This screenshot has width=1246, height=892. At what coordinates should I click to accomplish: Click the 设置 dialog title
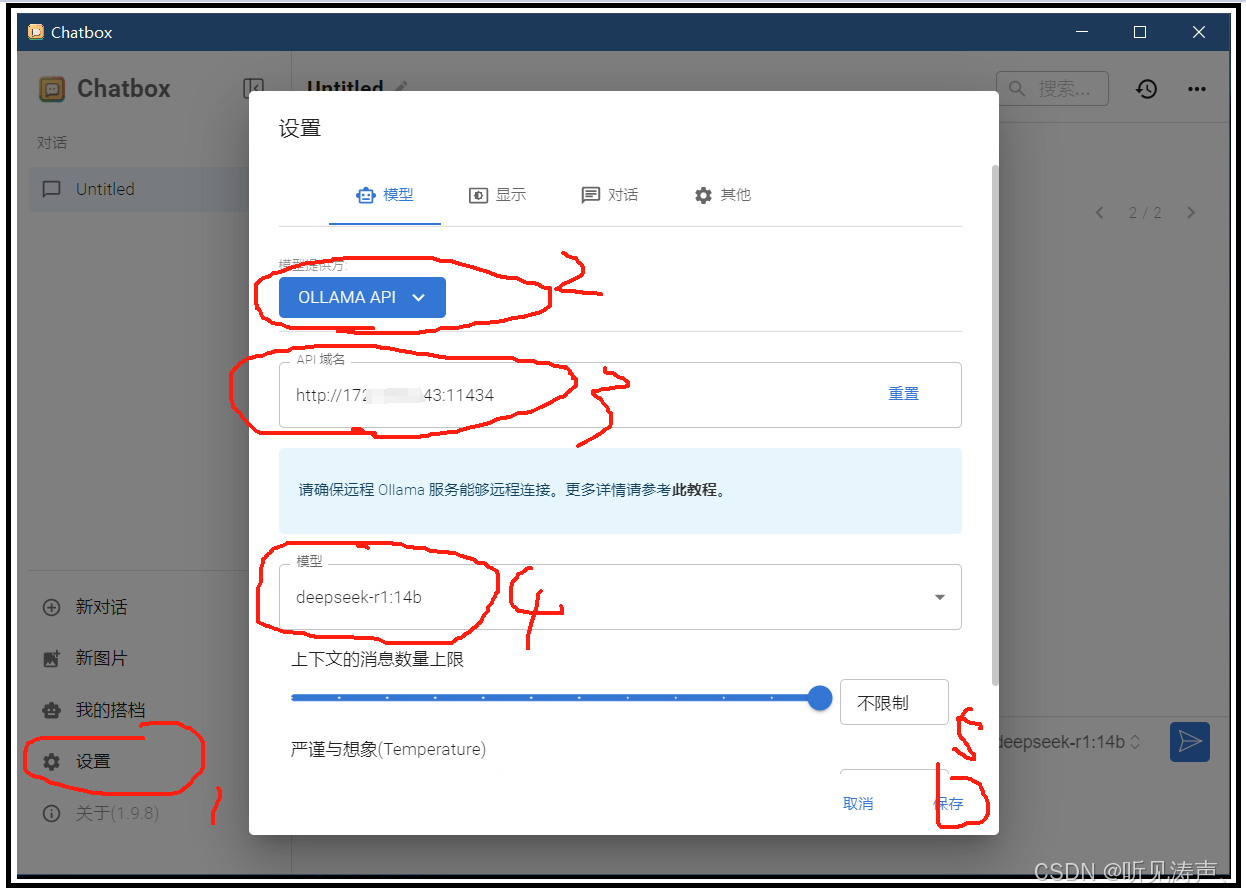coord(300,128)
